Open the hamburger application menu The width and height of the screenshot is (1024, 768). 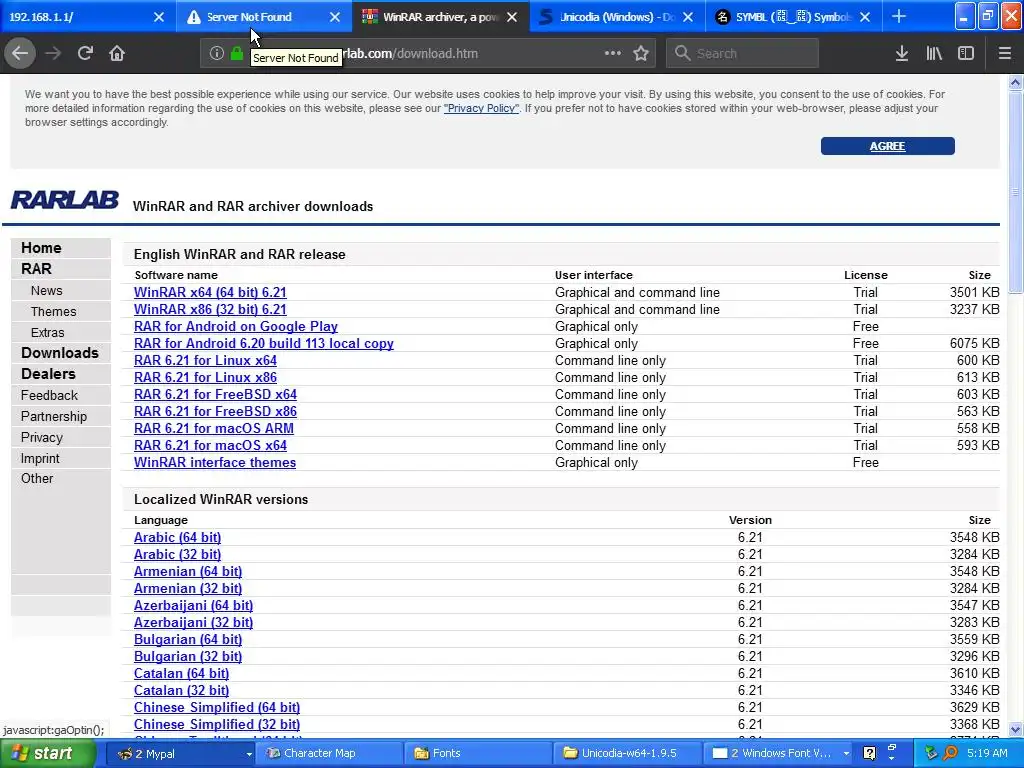tap(1005, 54)
